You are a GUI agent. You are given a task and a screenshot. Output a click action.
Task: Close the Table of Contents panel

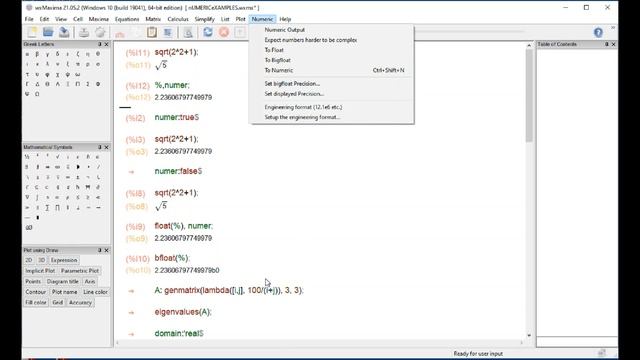(613, 44)
